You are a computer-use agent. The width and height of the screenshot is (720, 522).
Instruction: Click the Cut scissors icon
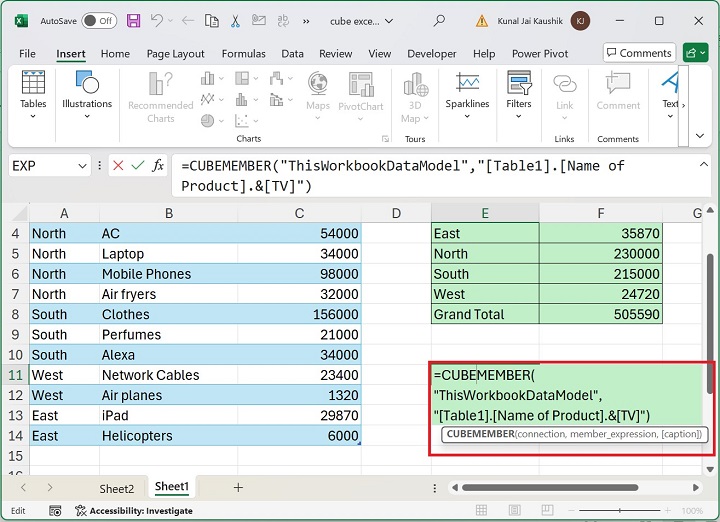[x=237, y=20]
